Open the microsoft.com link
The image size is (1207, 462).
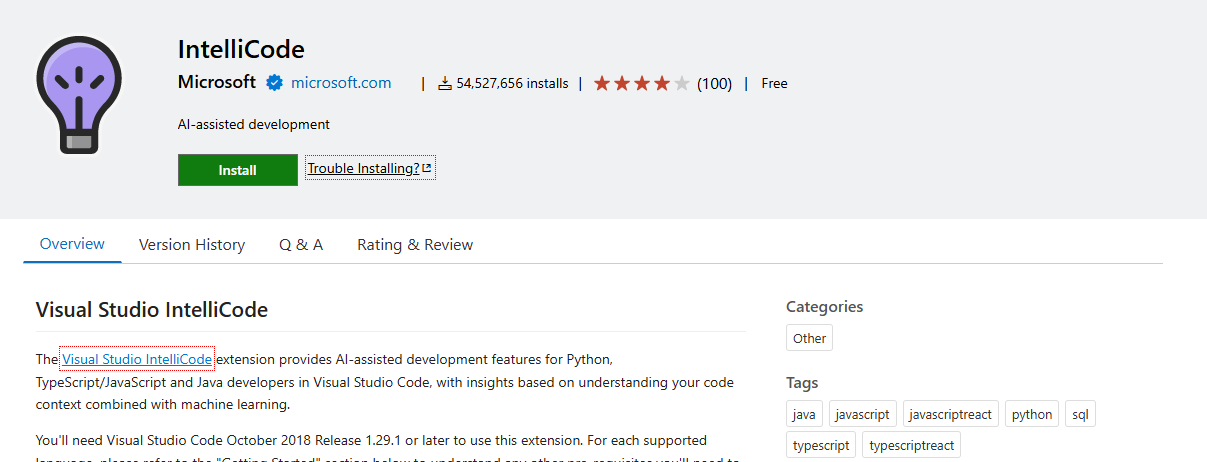click(341, 83)
